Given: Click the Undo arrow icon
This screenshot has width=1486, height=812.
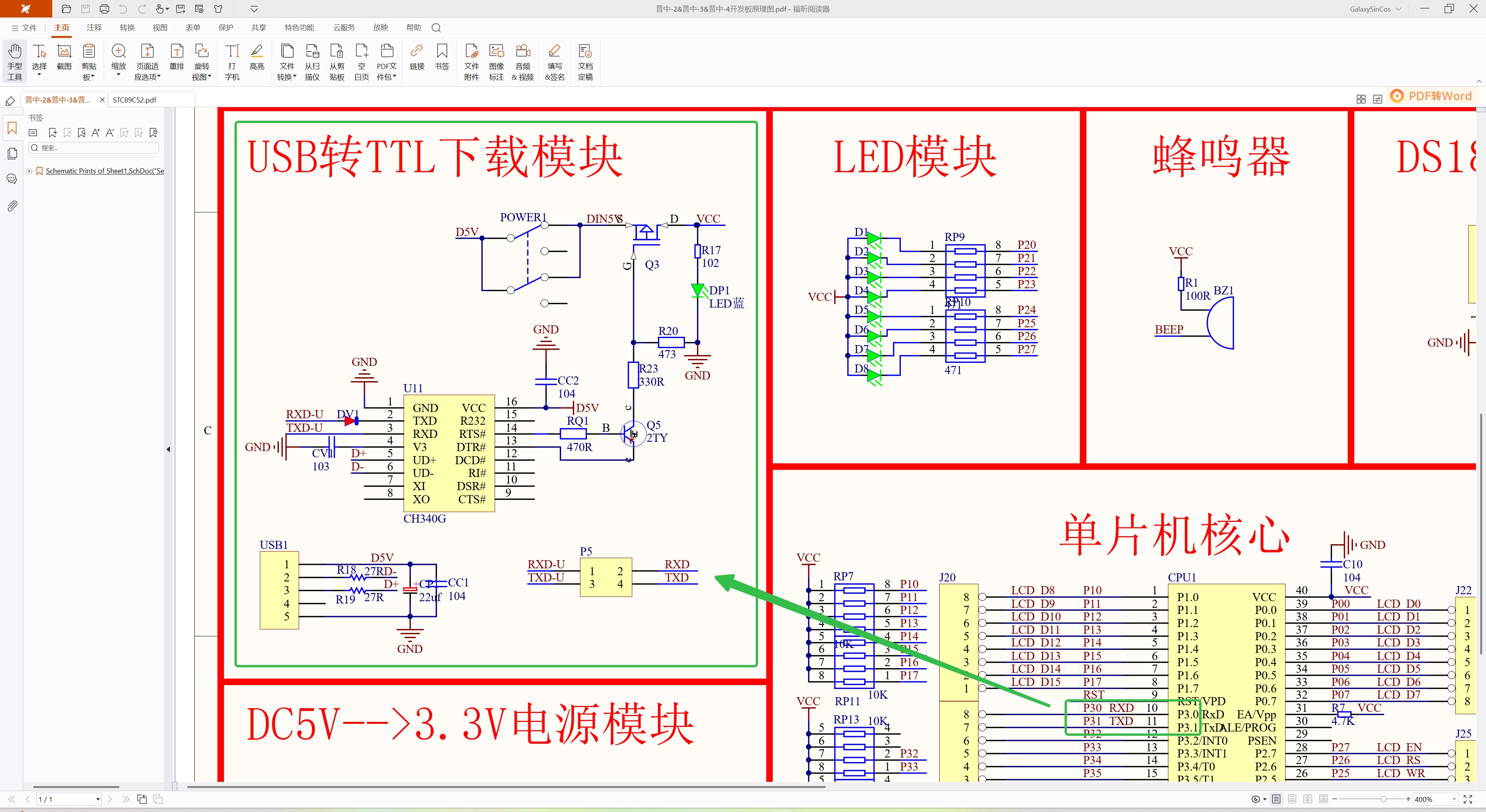Looking at the screenshot, I should [x=123, y=9].
